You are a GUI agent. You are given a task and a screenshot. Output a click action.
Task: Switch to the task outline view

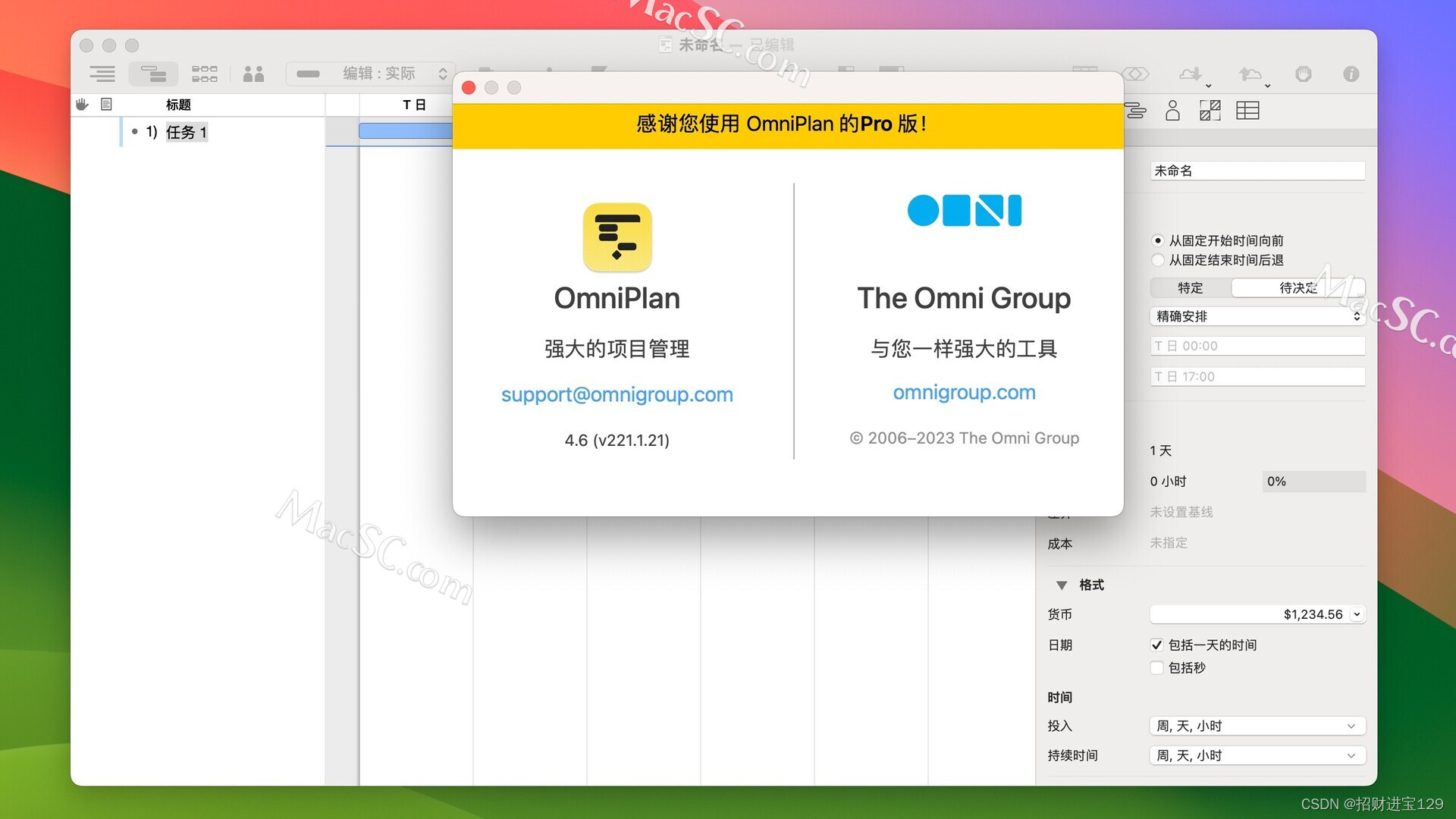(102, 74)
